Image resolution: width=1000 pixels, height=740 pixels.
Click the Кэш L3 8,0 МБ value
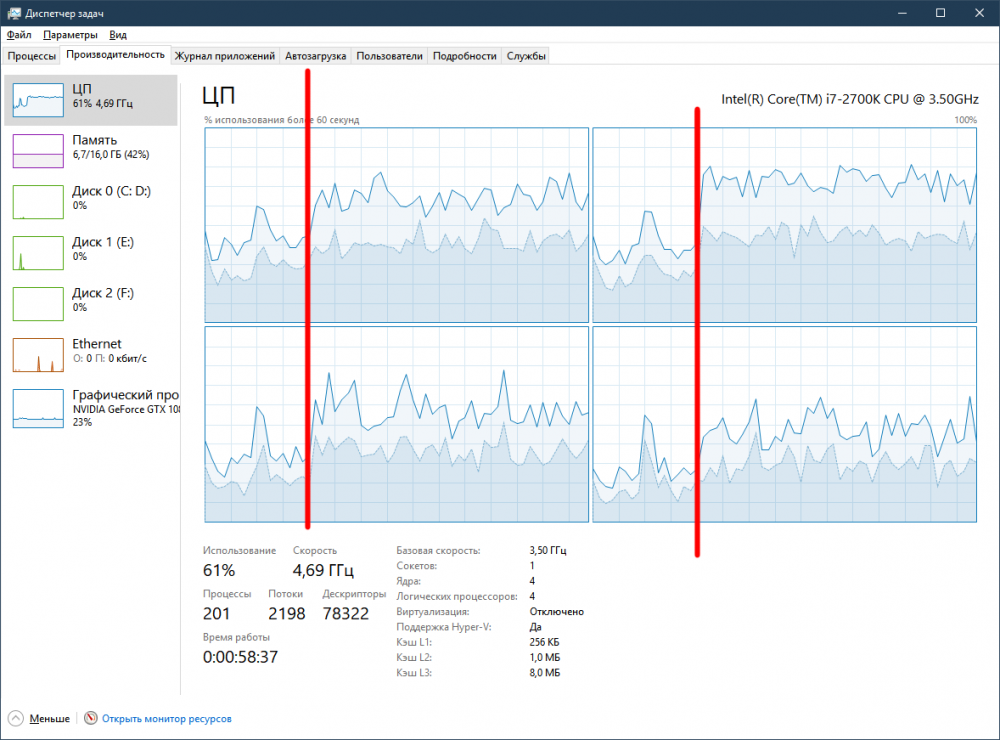(x=544, y=672)
